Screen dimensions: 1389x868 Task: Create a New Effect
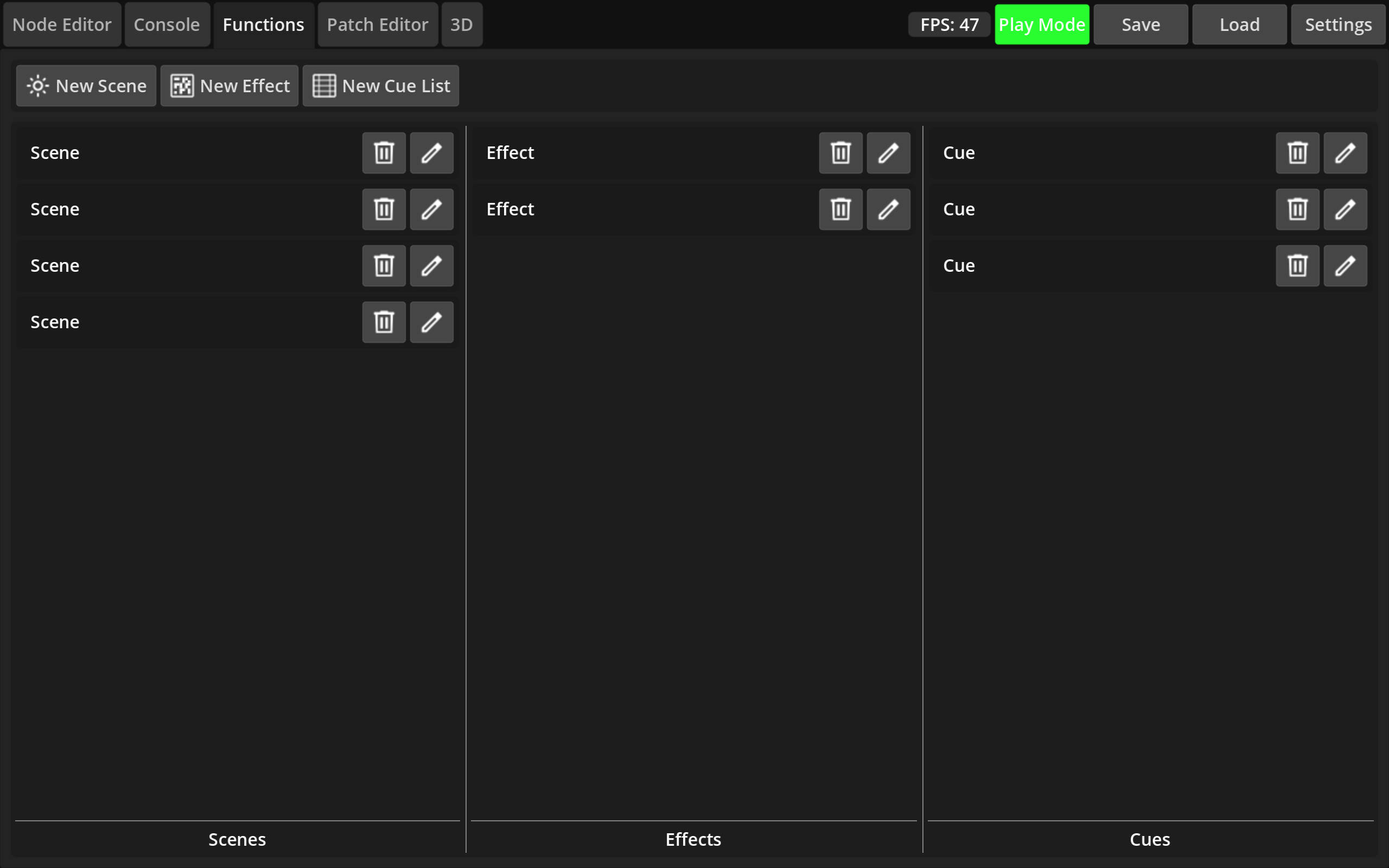(x=230, y=86)
